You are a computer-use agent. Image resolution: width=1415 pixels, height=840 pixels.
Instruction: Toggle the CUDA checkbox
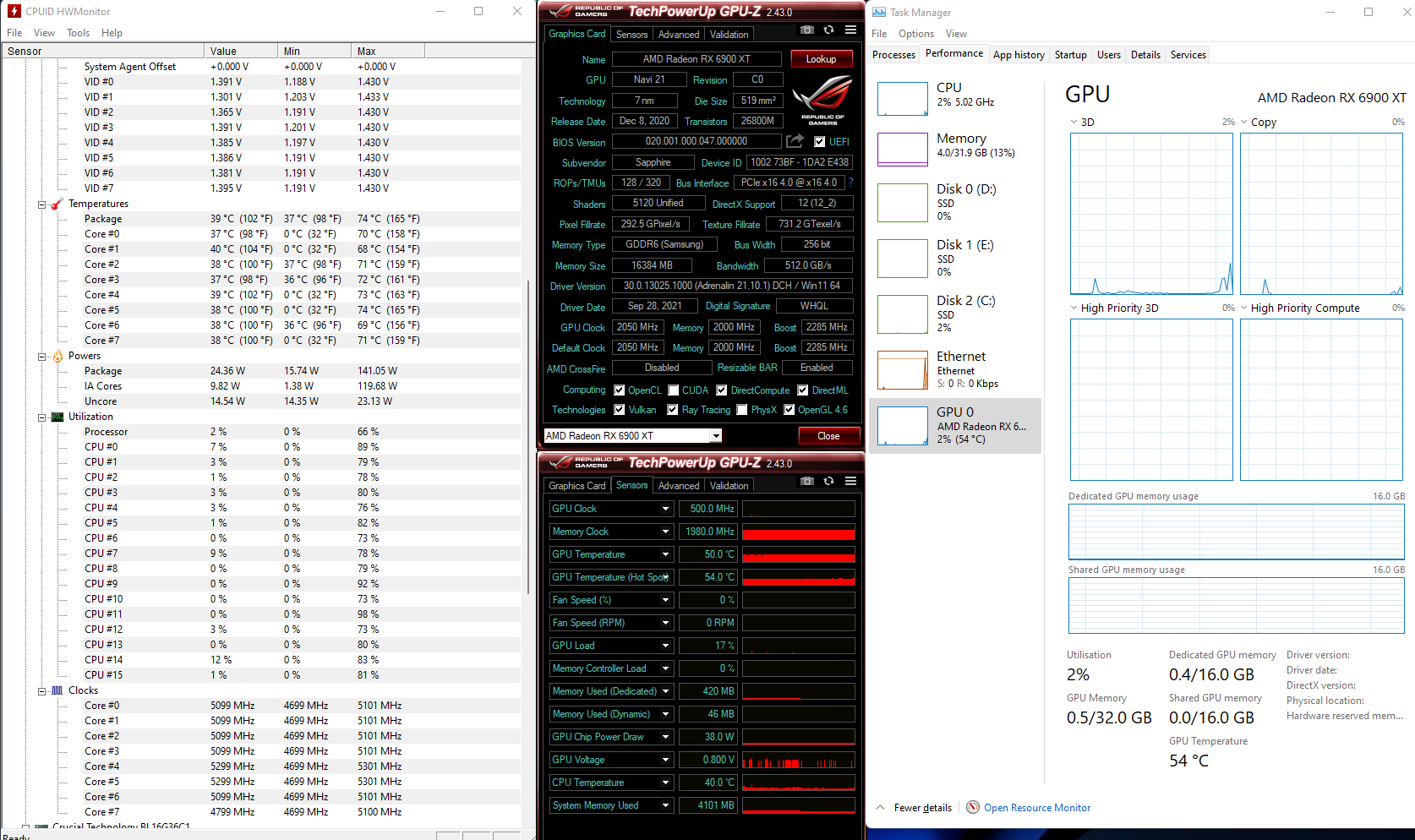point(674,390)
